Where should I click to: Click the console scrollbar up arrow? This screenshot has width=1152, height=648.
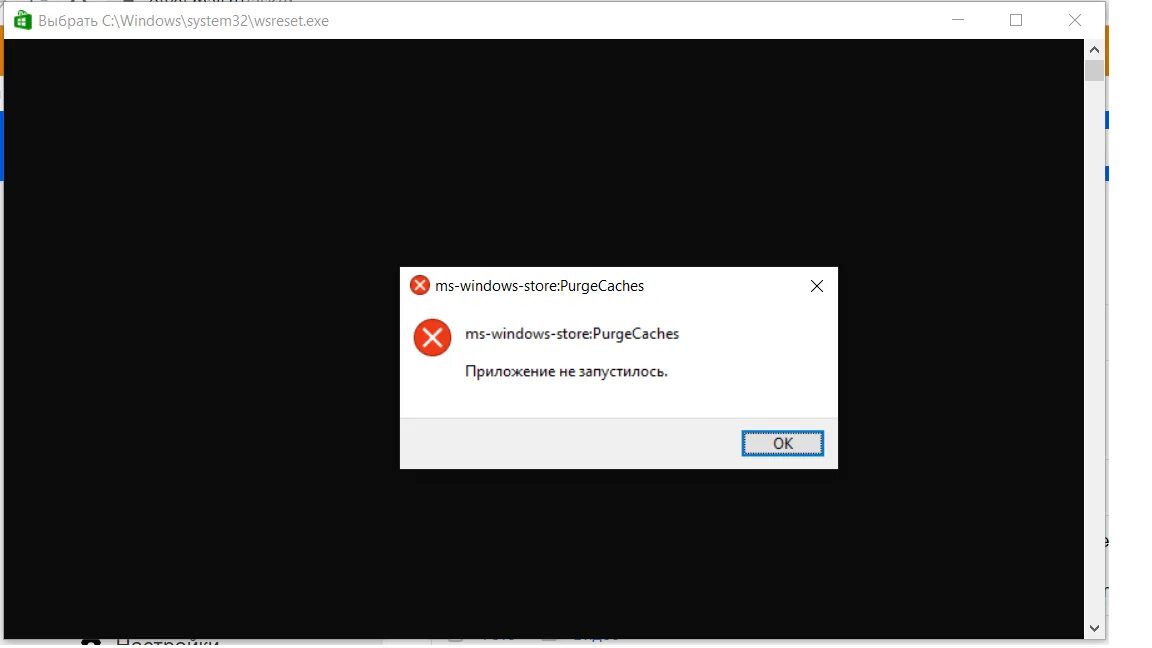click(1094, 49)
